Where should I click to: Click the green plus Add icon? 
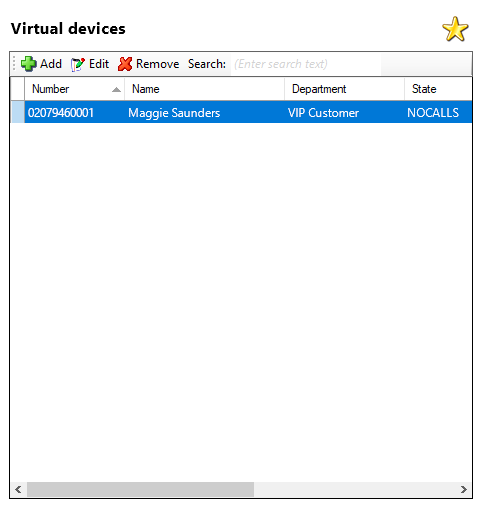(x=28, y=63)
